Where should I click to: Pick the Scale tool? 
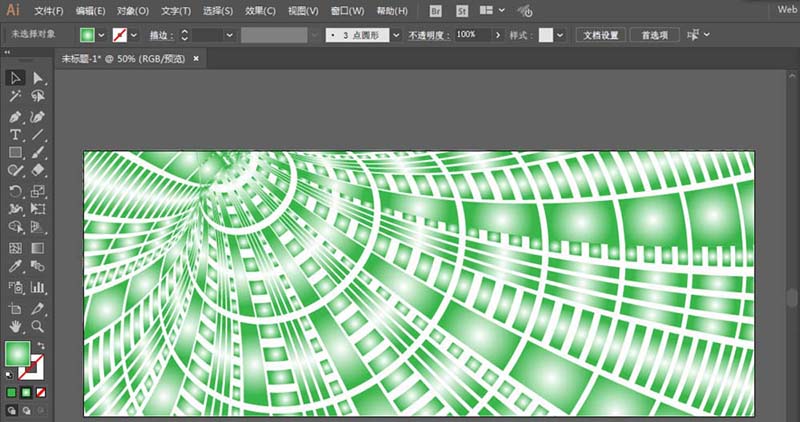pos(38,191)
